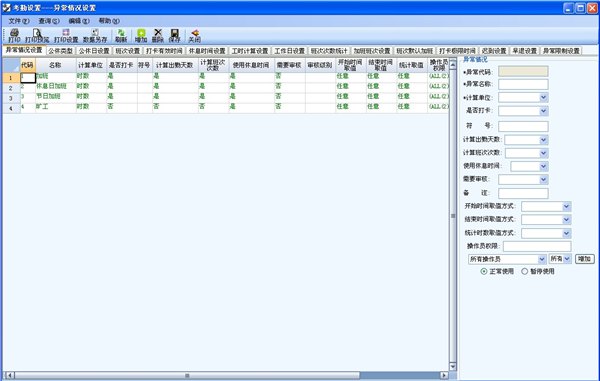Click the 操作员权限 input field
The image size is (600, 381).
[537, 246]
